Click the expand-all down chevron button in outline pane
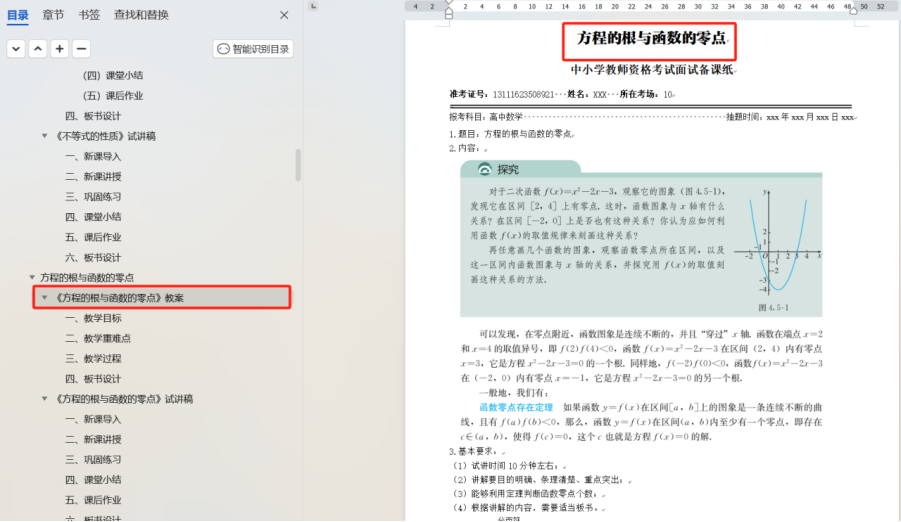This screenshot has height=522, width=901. coord(16,48)
